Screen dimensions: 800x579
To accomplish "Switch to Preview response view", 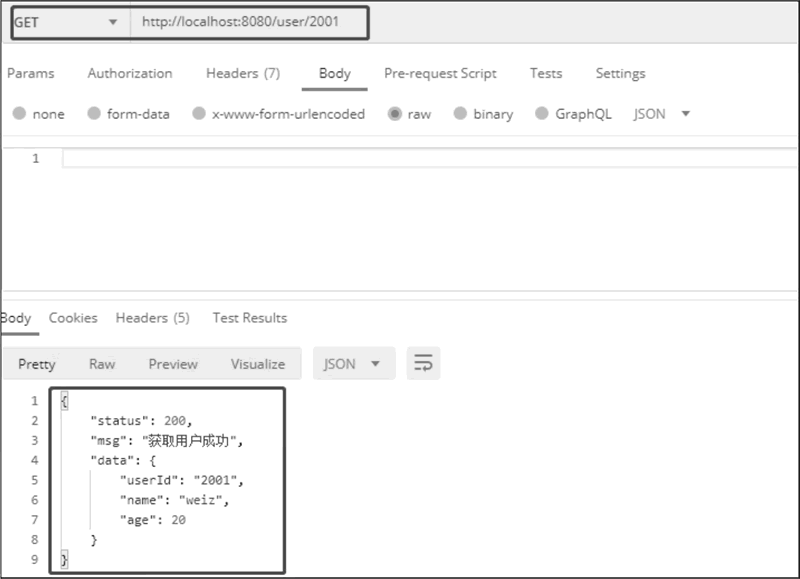I will tap(173, 364).
